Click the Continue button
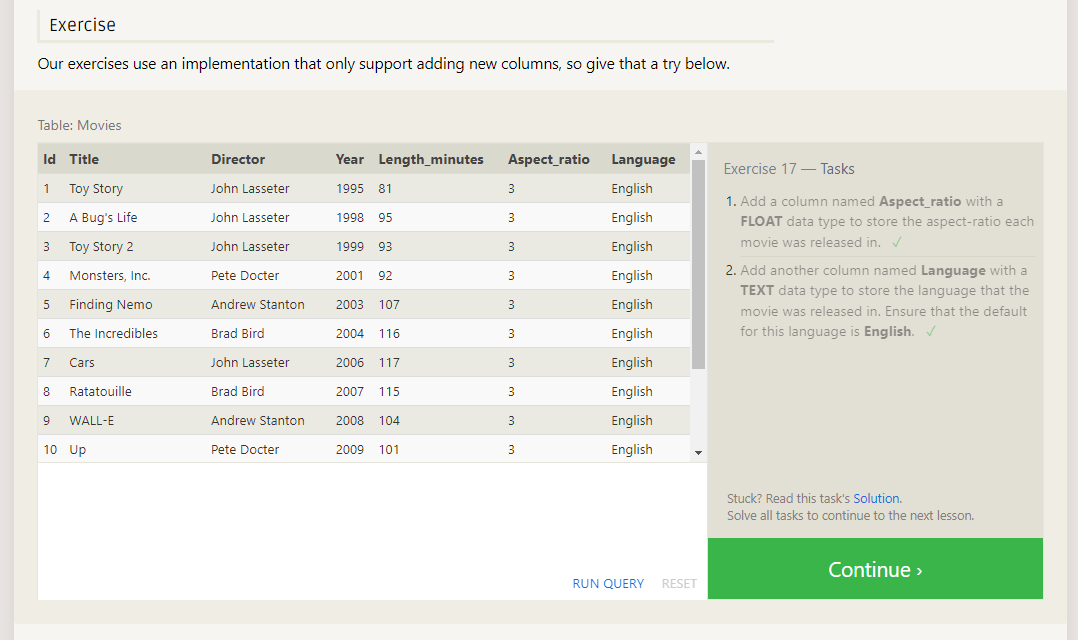The width and height of the screenshot is (1078, 640). 875,569
